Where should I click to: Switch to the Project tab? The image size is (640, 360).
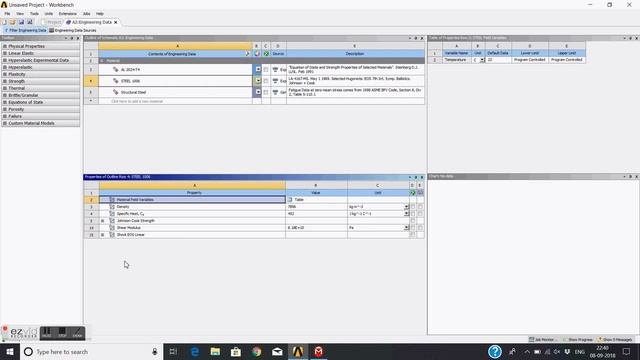click(52, 22)
